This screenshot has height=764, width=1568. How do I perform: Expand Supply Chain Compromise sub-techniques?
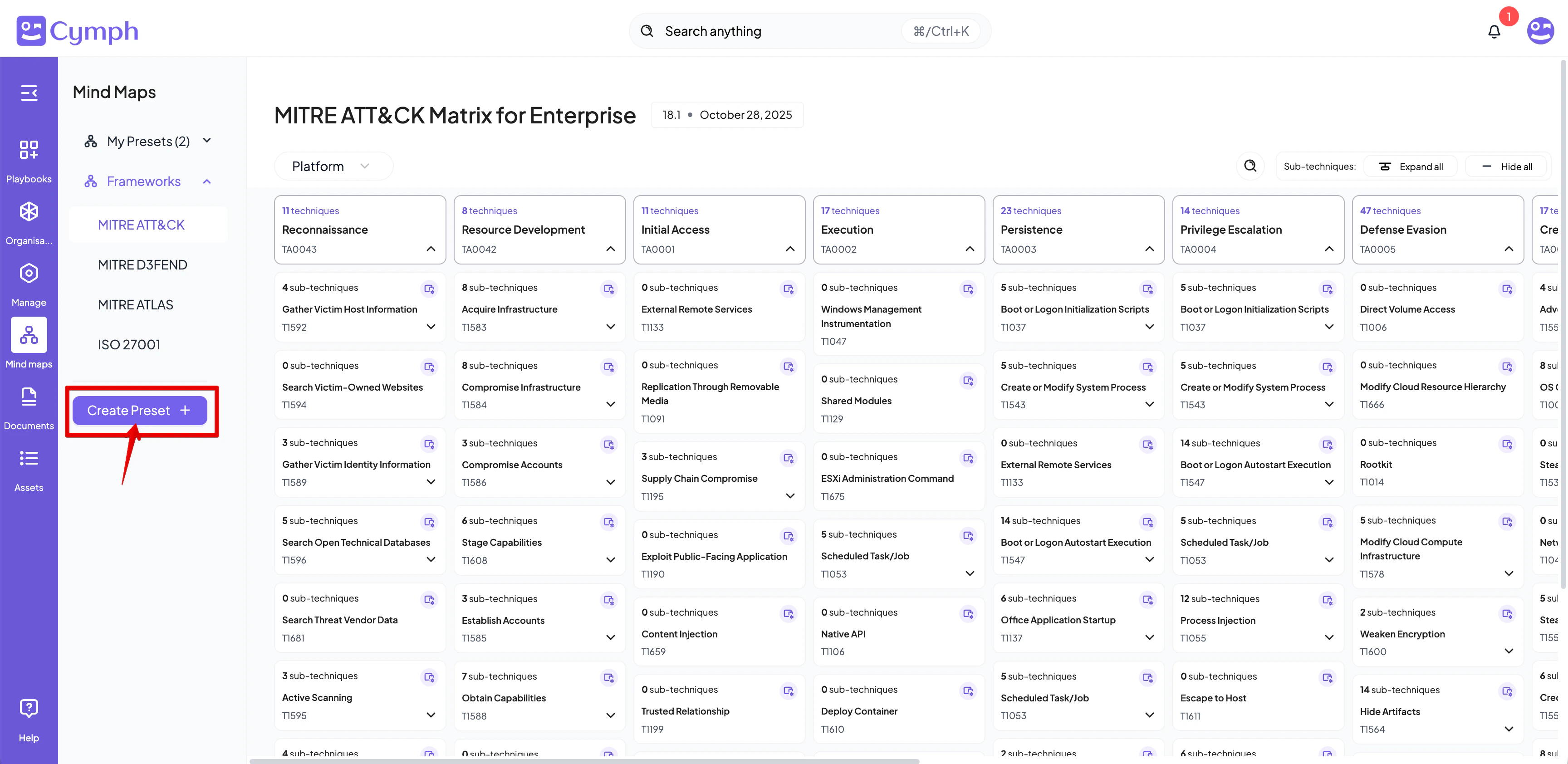(790, 496)
